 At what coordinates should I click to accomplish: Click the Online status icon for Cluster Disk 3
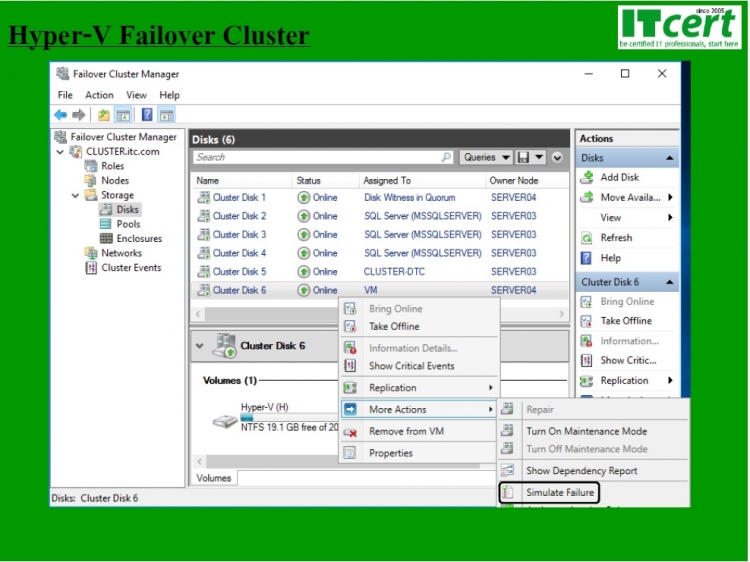coord(303,235)
